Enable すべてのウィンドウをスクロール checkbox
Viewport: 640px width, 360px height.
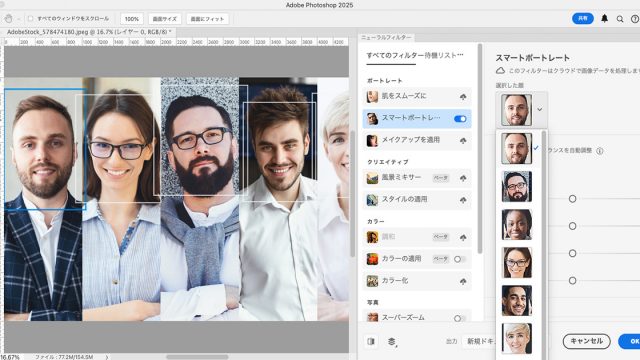click(30, 19)
